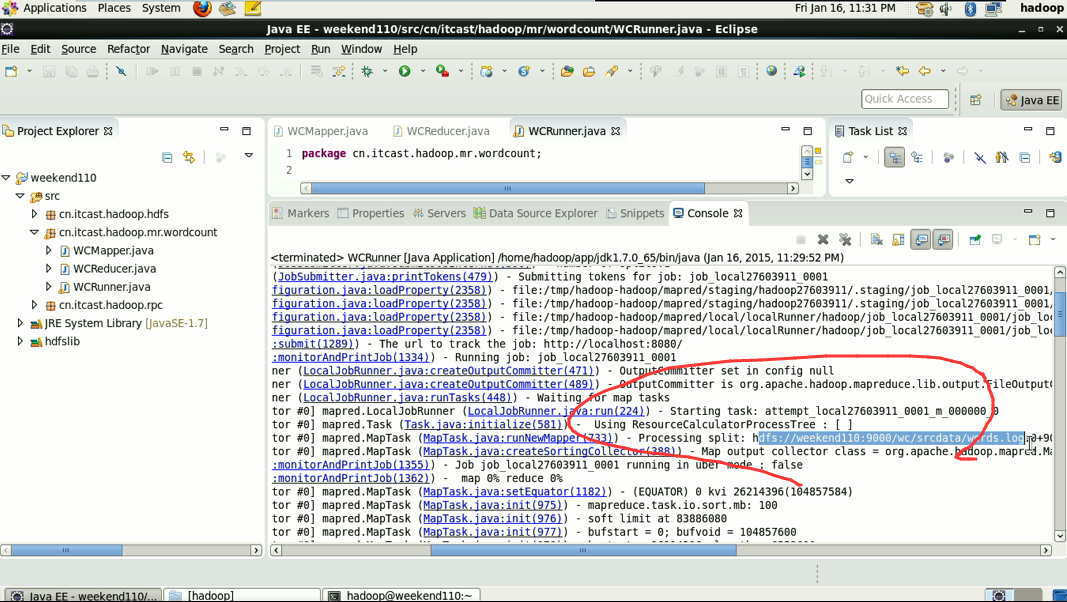Expand JRE System Library node
The image size is (1067, 602).
point(20,323)
